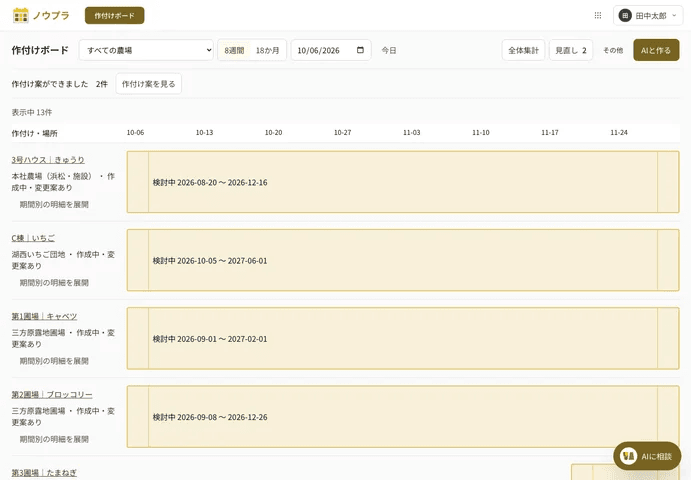Switch to 18か月 view
This screenshot has height=480, width=691.
coord(267,50)
